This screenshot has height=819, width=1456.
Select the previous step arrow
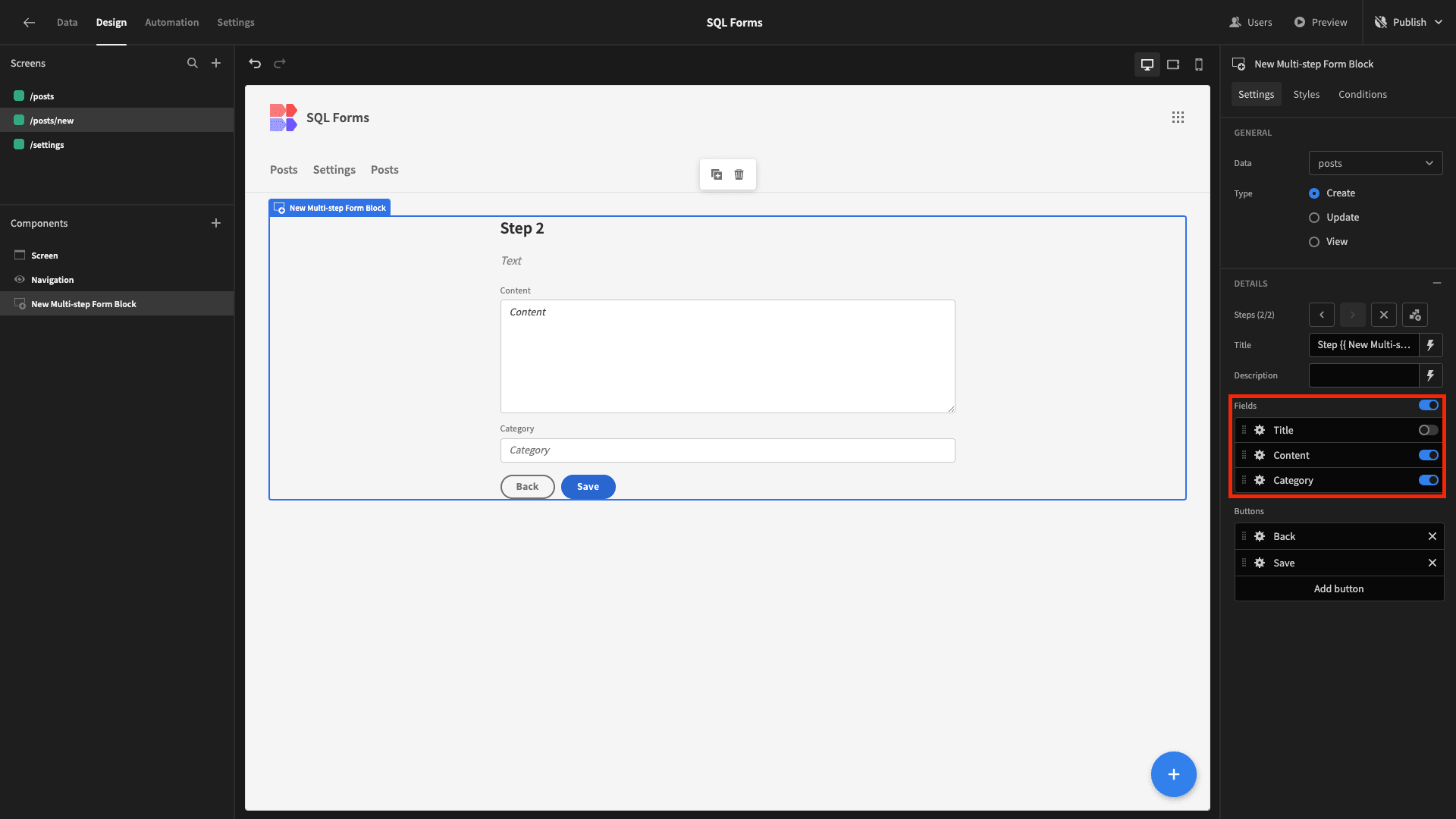(1321, 315)
